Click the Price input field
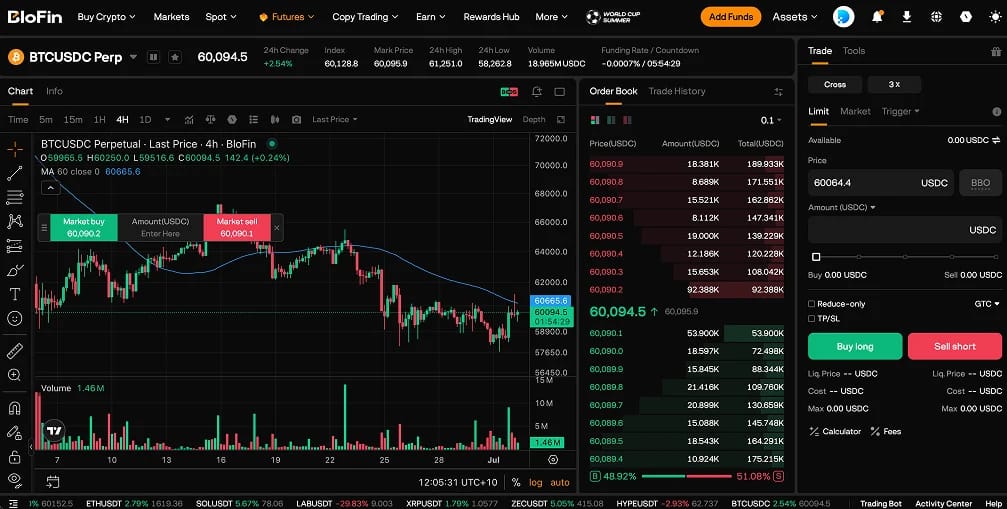The height and width of the screenshot is (509, 1007). point(880,183)
